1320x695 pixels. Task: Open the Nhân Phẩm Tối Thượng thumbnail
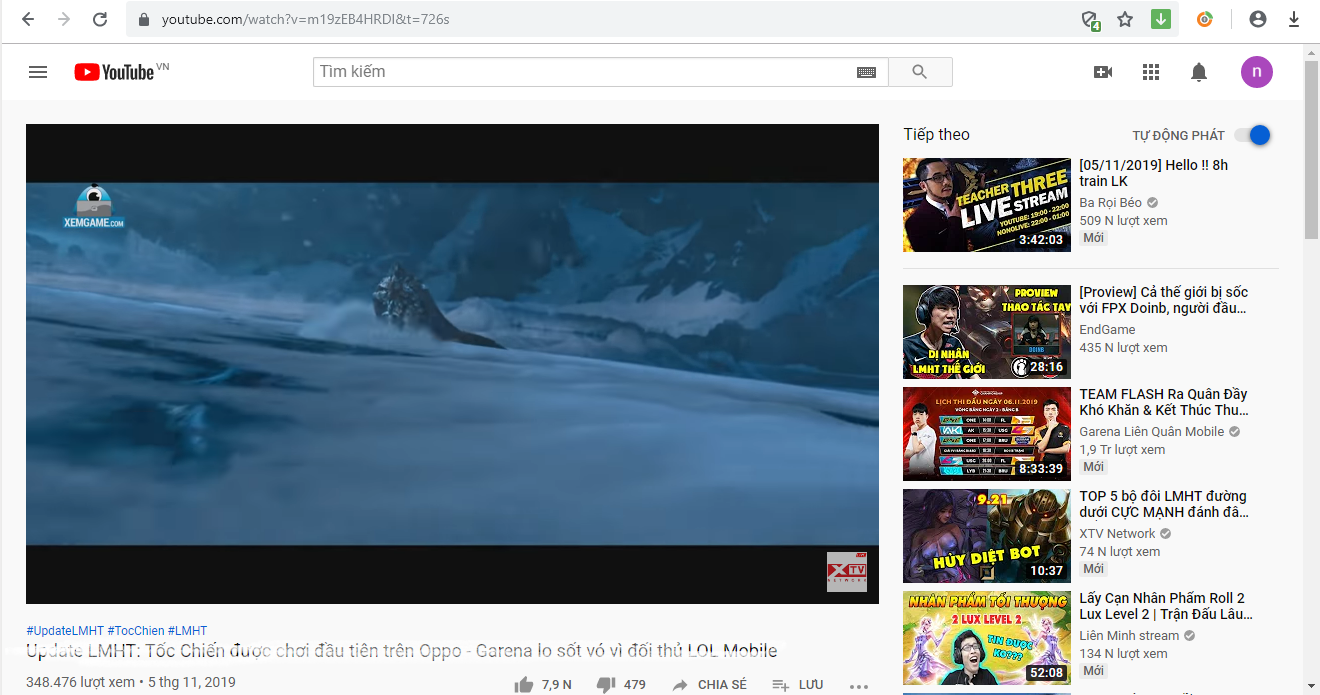pyautogui.click(x=987, y=638)
